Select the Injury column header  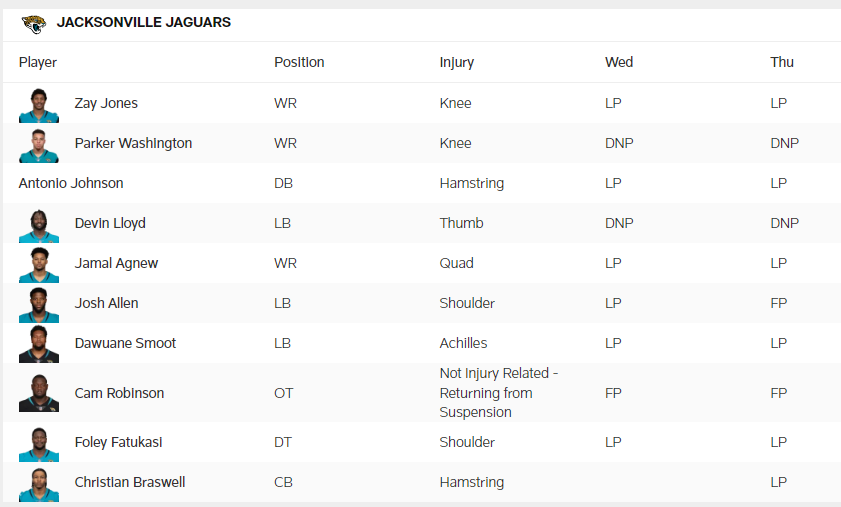click(456, 62)
